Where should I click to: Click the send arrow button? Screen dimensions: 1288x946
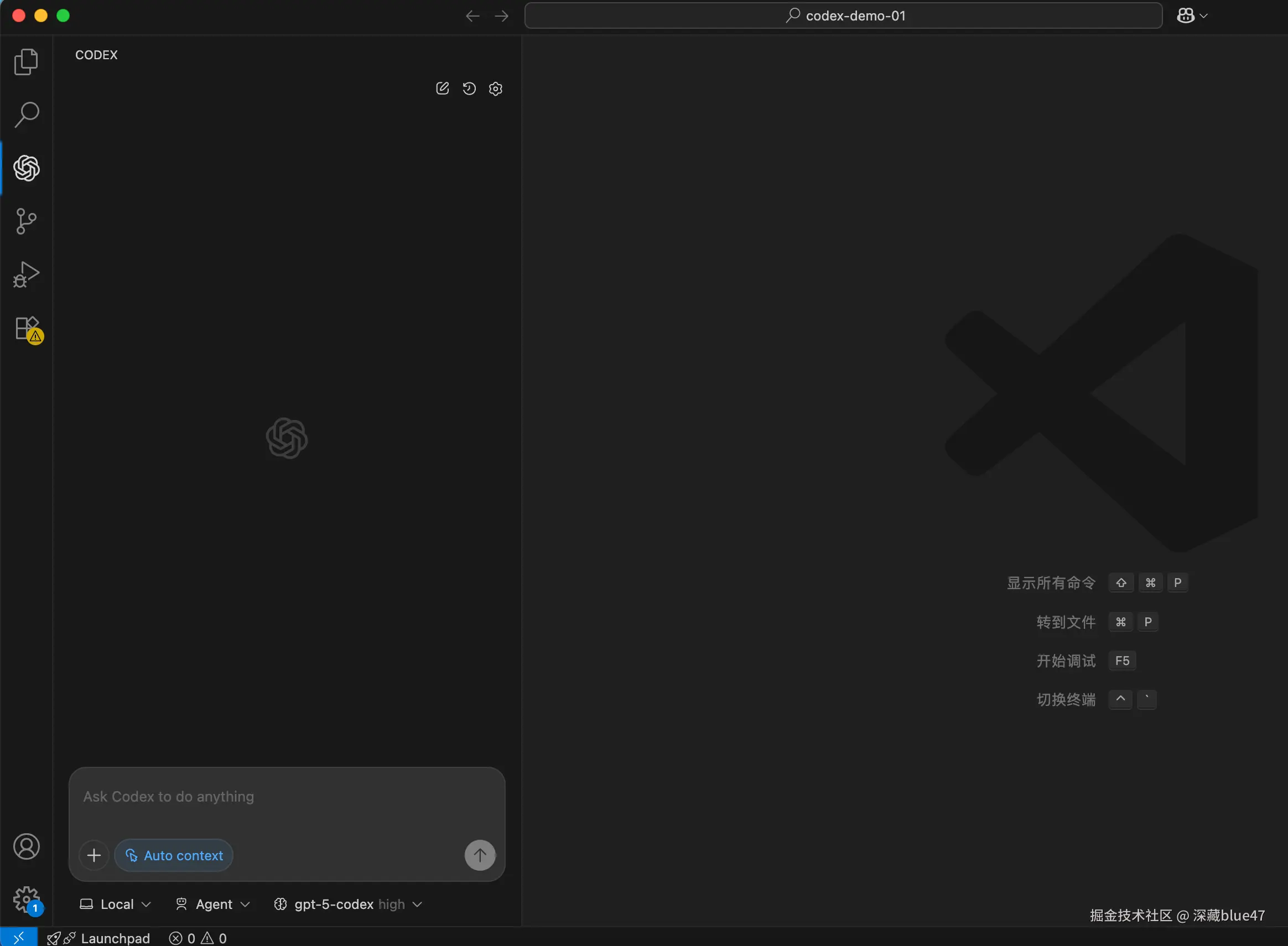click(x=479, y=855)
